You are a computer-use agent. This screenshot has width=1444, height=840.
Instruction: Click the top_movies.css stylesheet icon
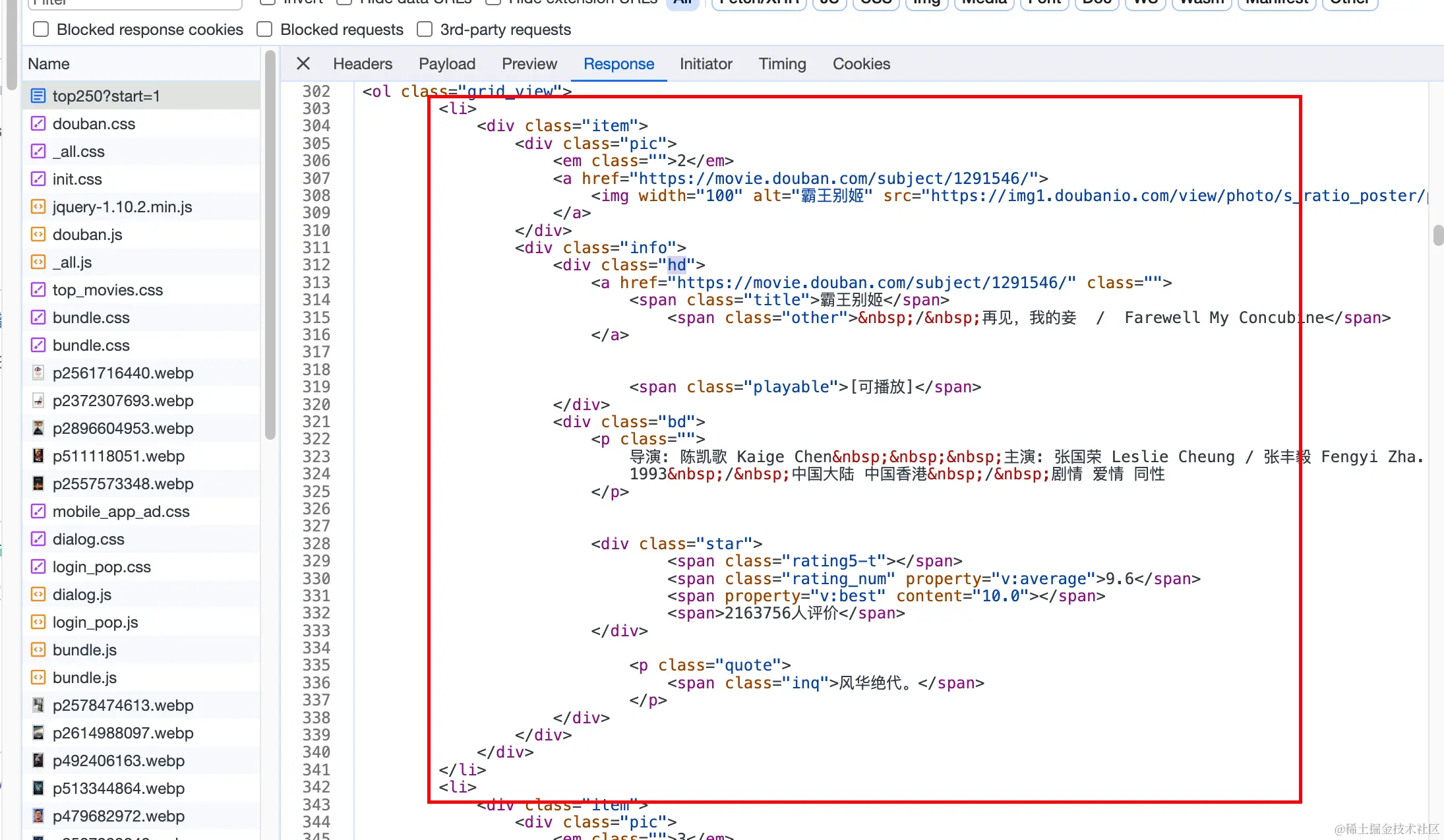pos(38,290)
